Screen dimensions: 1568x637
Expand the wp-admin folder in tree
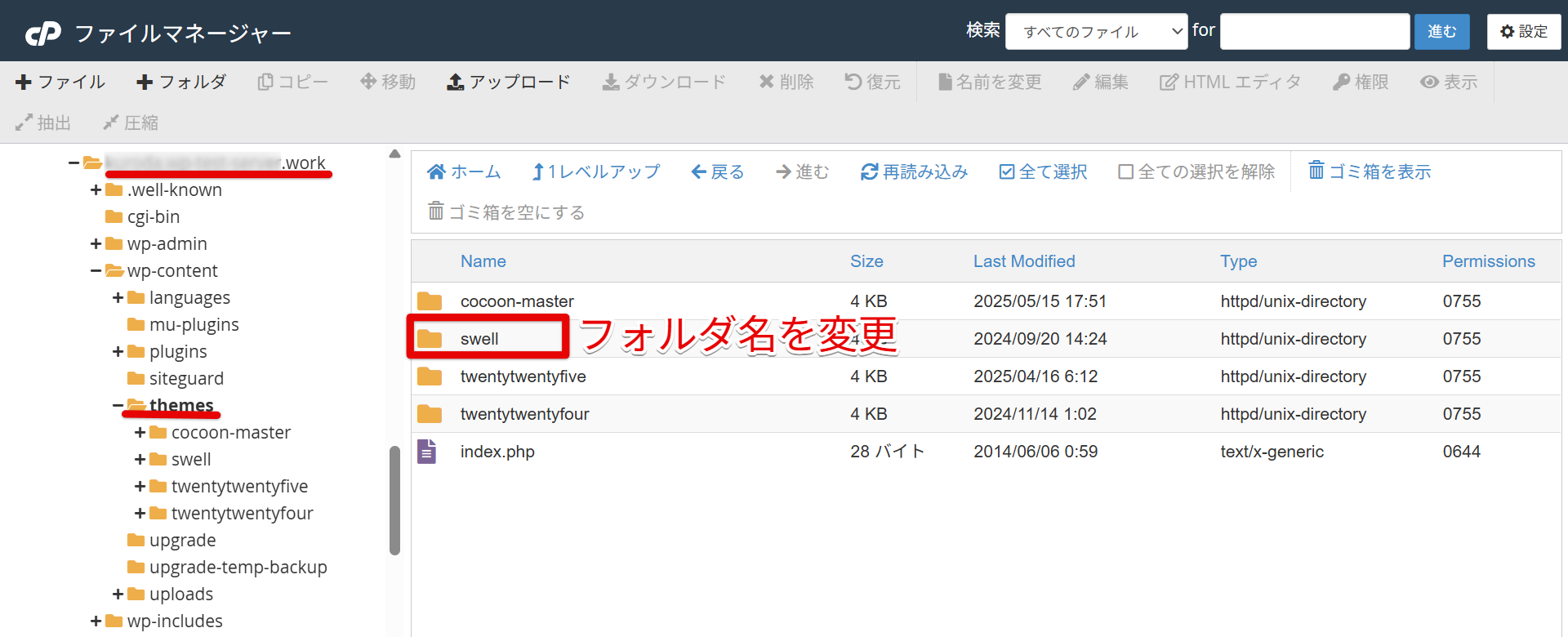pos(96,244)
